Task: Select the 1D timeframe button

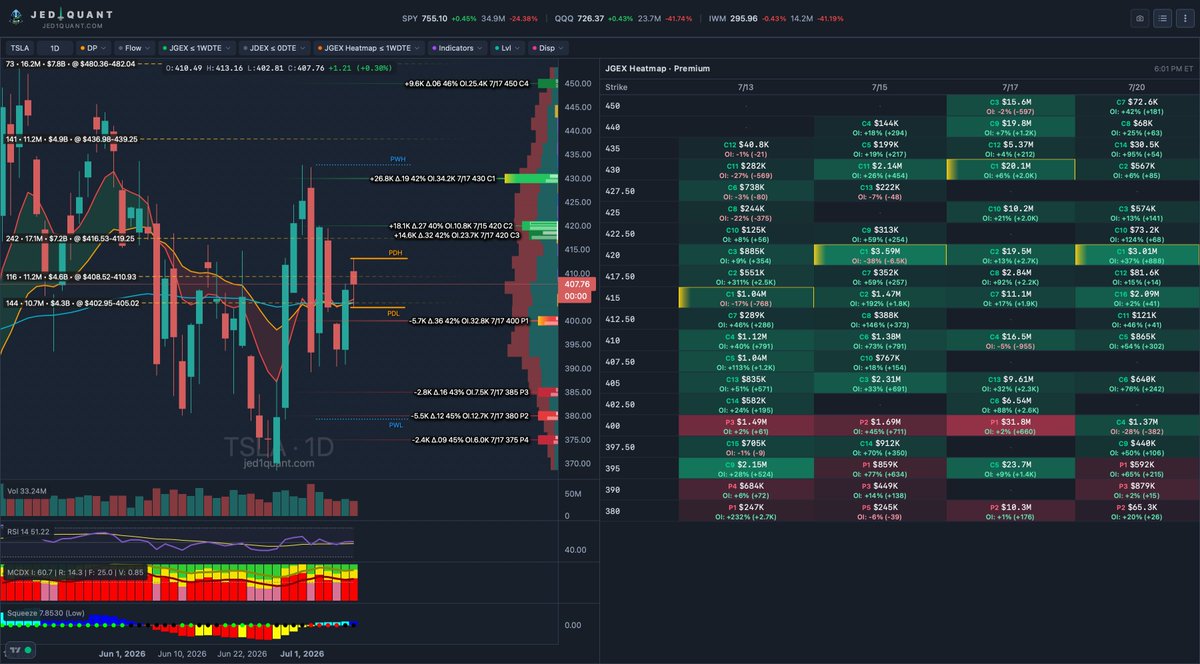Action: click(55, 47)
